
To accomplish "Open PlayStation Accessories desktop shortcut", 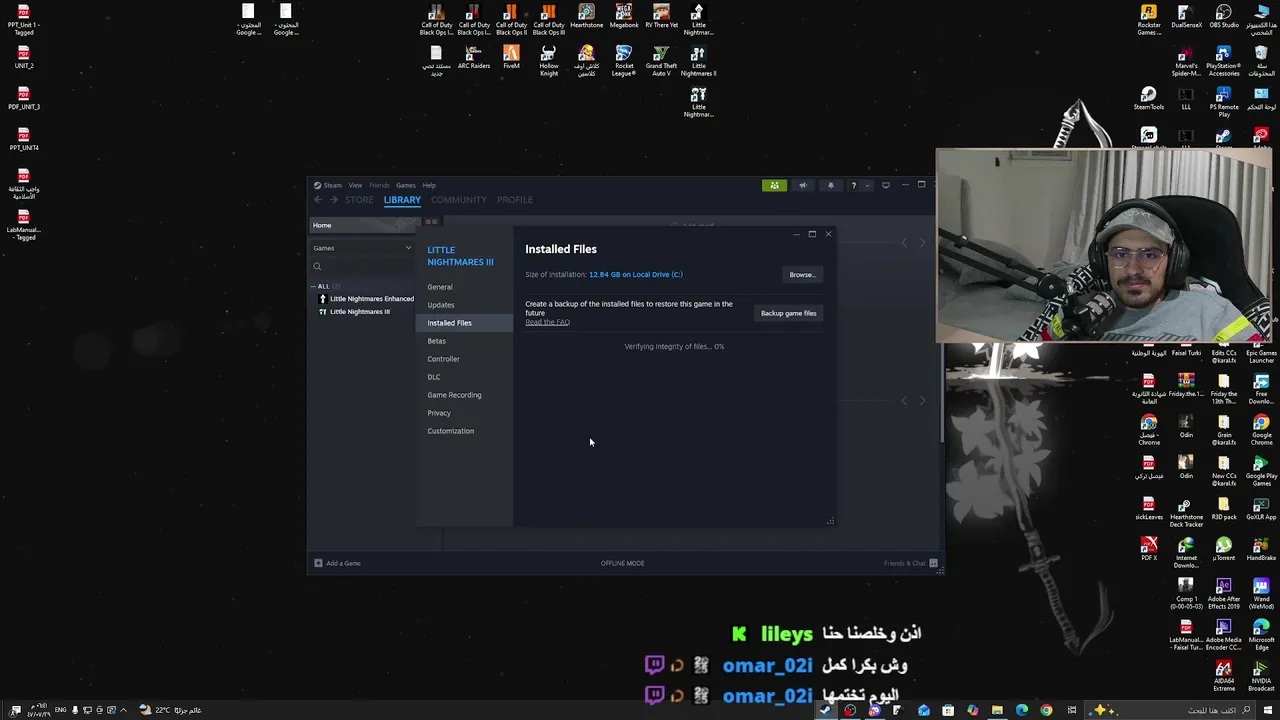I will (1224, 61).
